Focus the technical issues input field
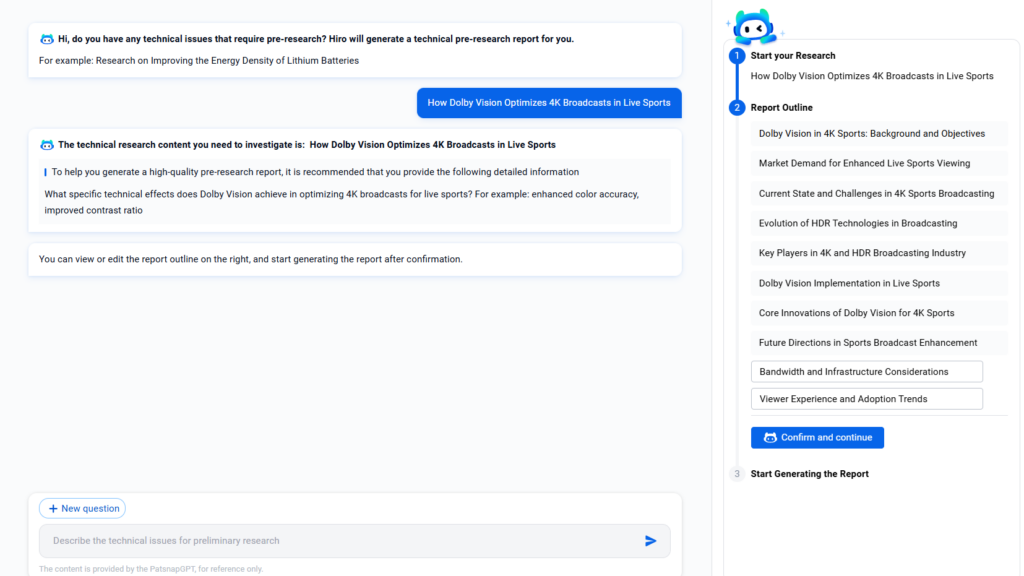1024x576 pixels. [x=340, y=541]
